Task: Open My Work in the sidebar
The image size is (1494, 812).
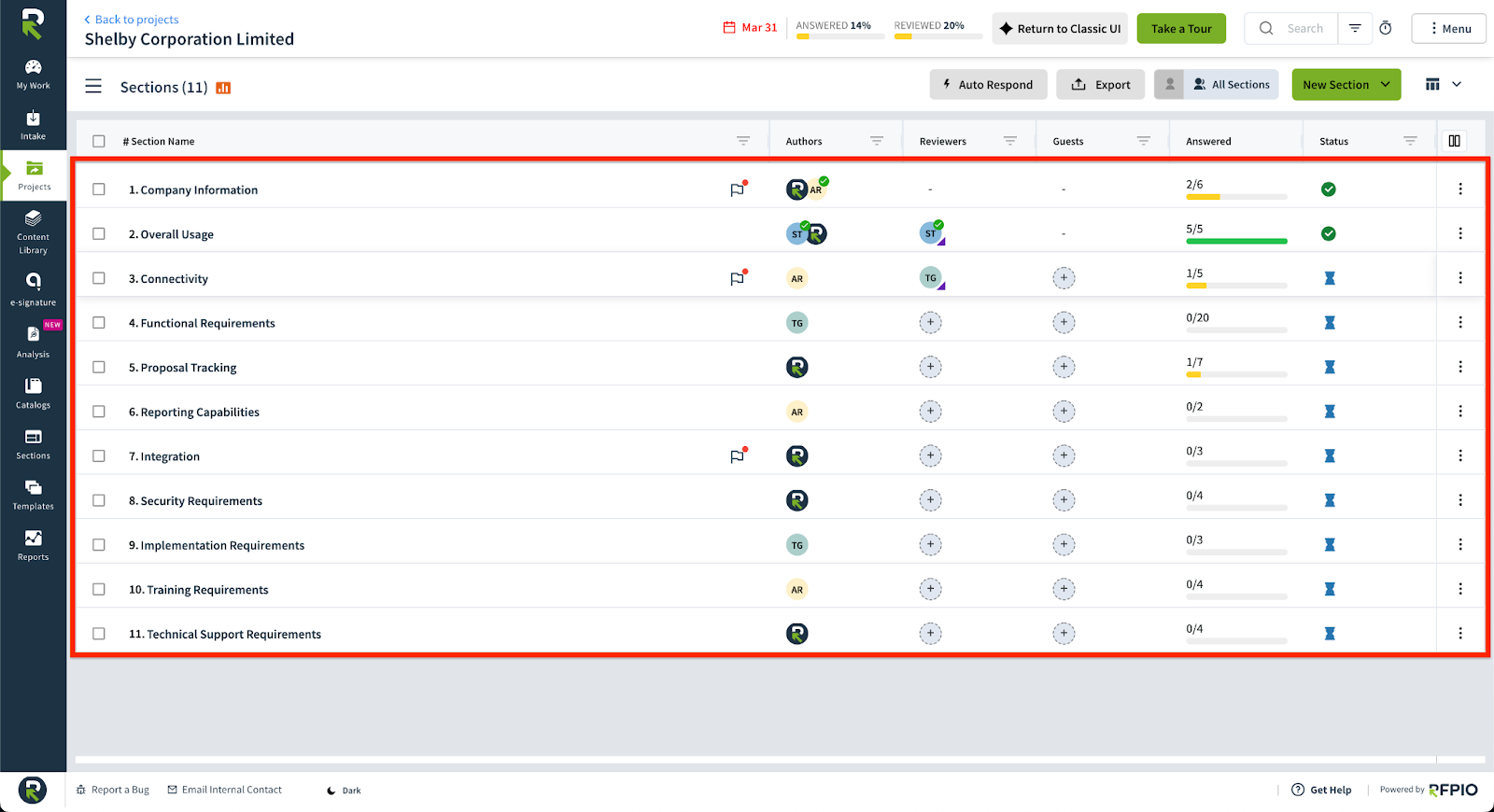Action: 33,75
